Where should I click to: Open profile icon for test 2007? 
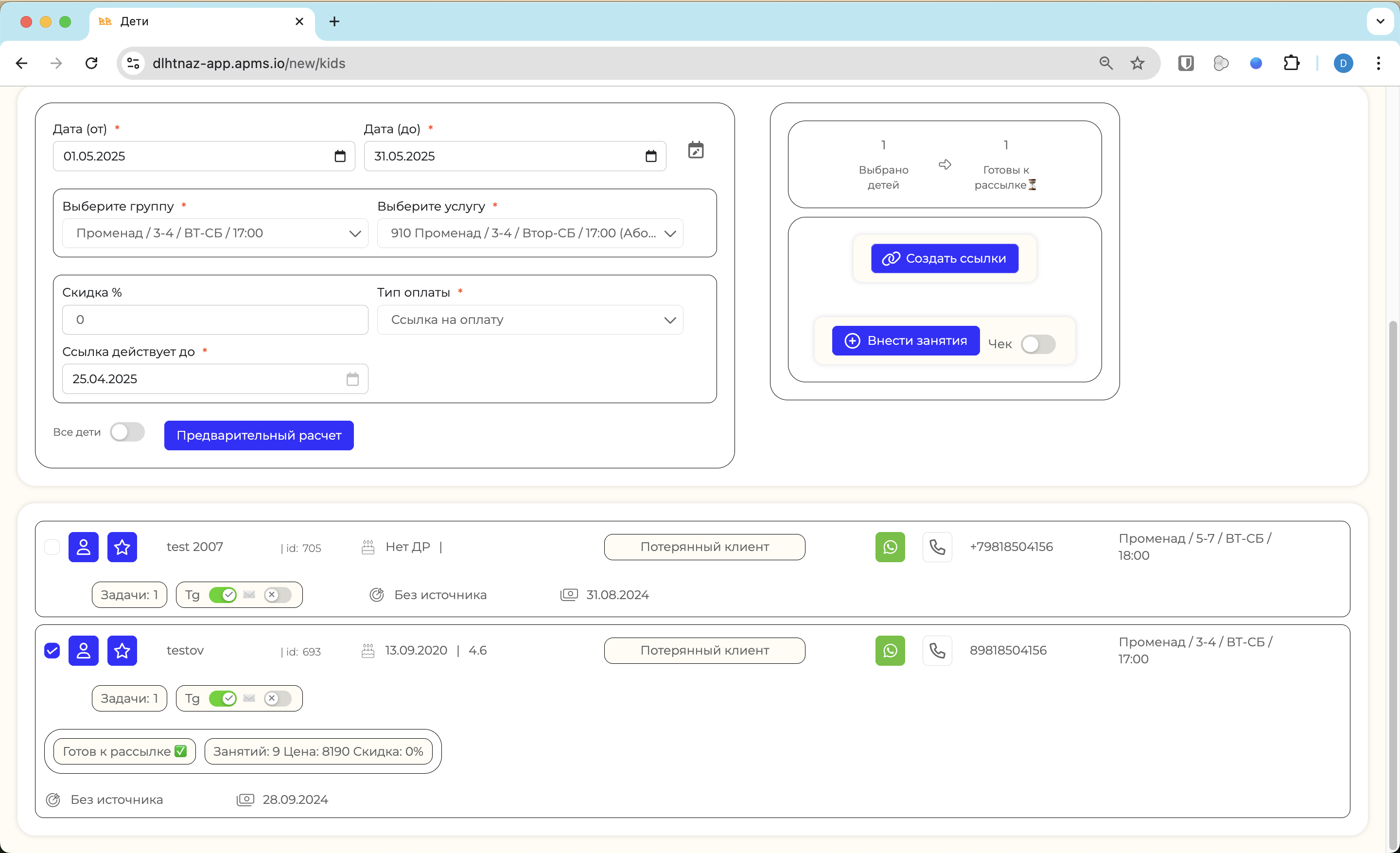coord(84,547)
